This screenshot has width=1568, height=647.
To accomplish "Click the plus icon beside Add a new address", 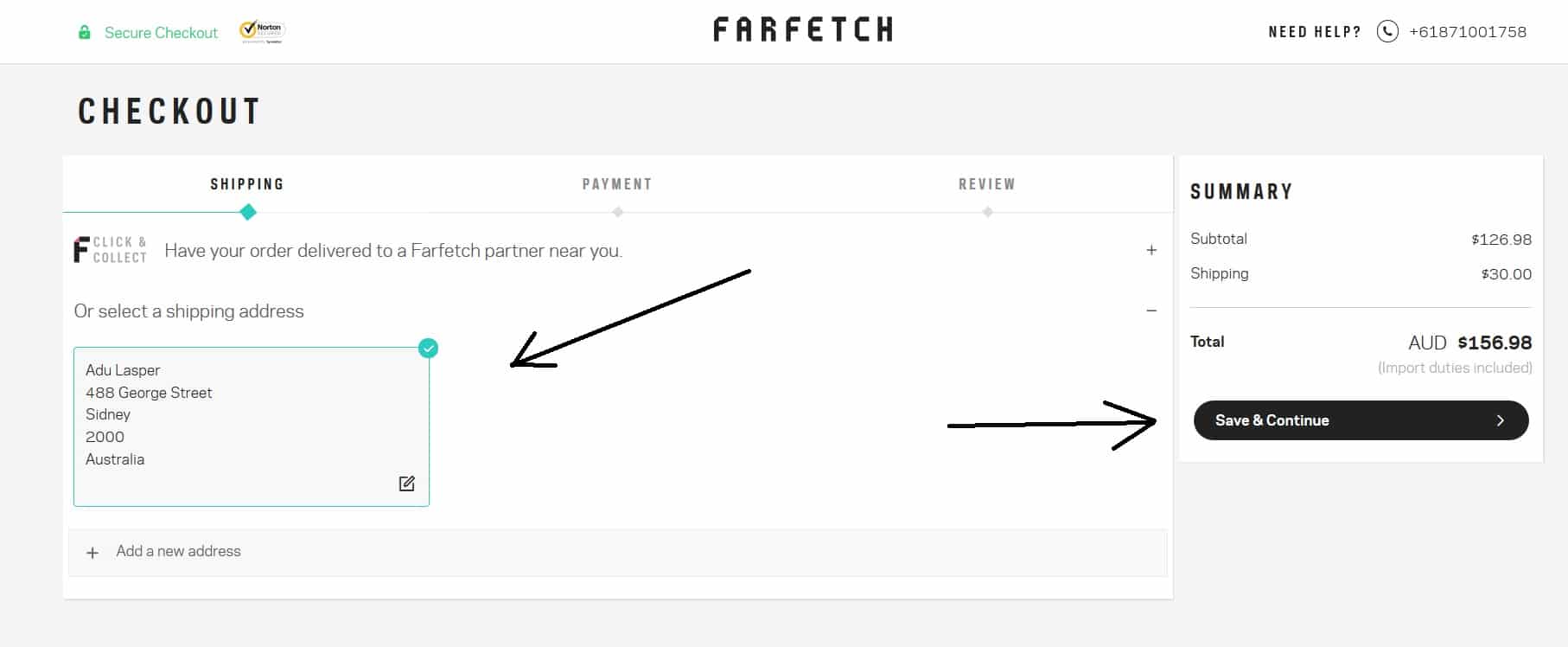I will (92, 553).
